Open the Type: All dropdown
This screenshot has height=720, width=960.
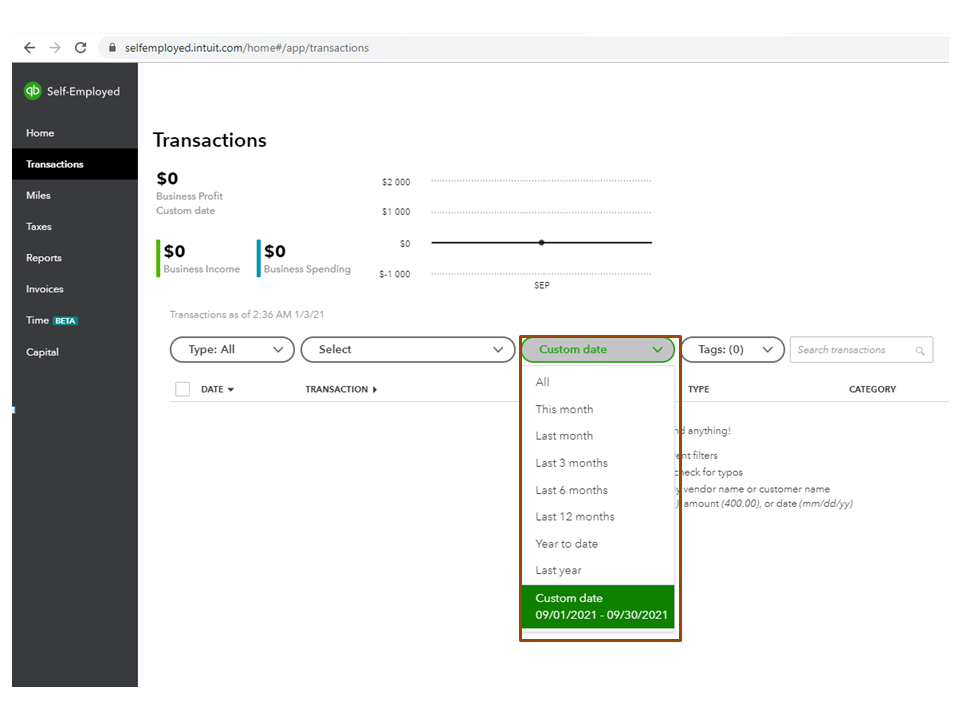pyautogui.click(x=232, y=350)
